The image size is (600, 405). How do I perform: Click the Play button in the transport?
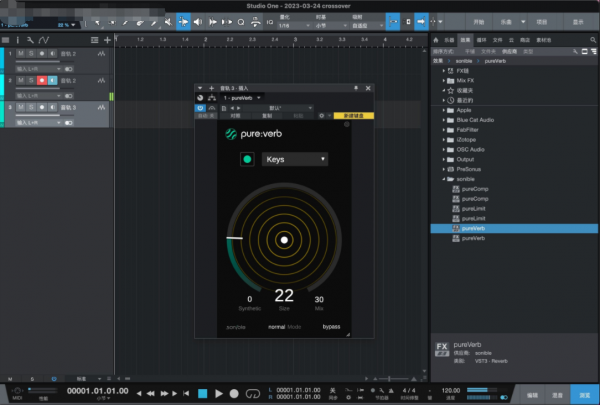218,393
